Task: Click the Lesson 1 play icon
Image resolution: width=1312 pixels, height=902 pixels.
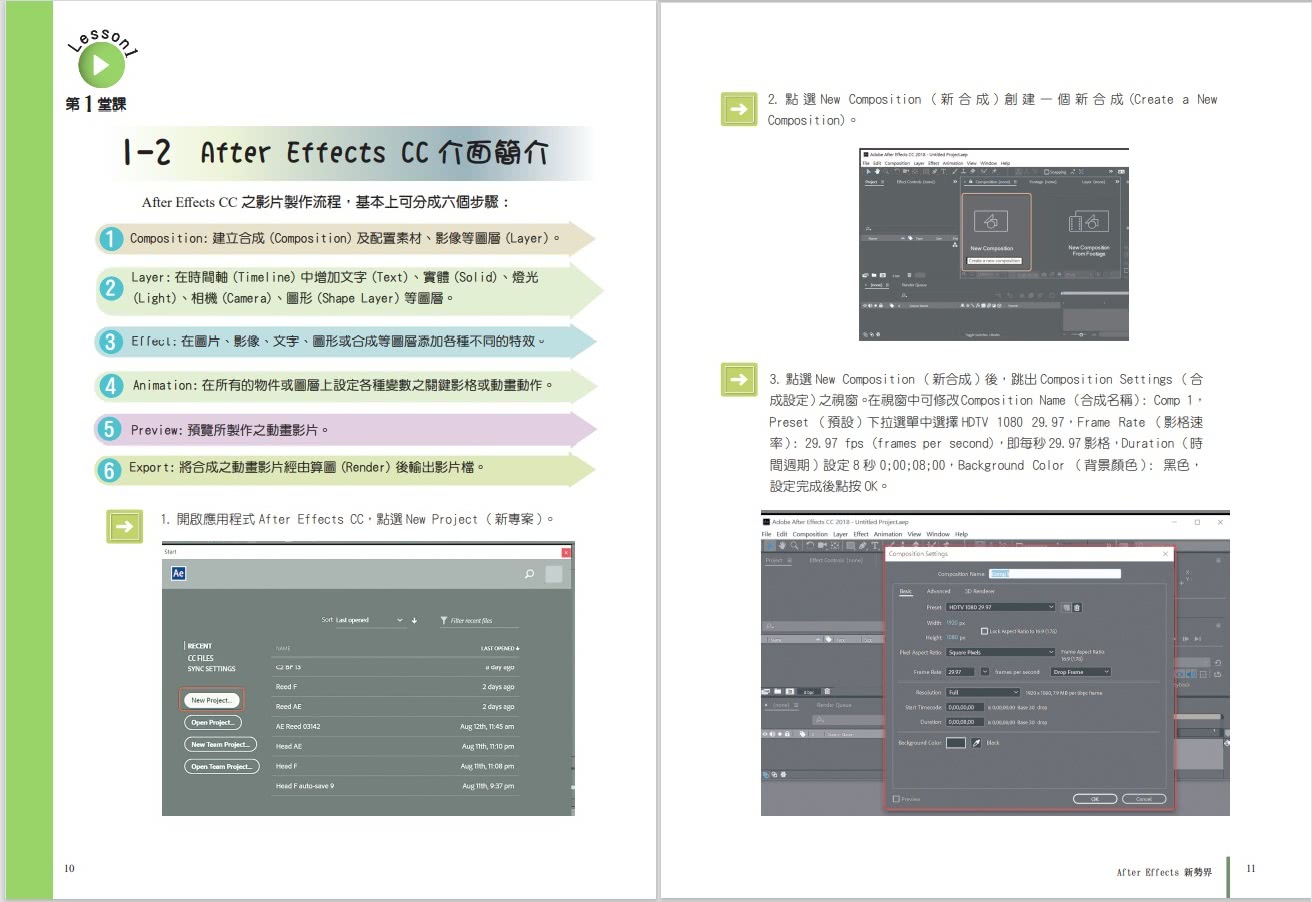Action: coord(101,66)
